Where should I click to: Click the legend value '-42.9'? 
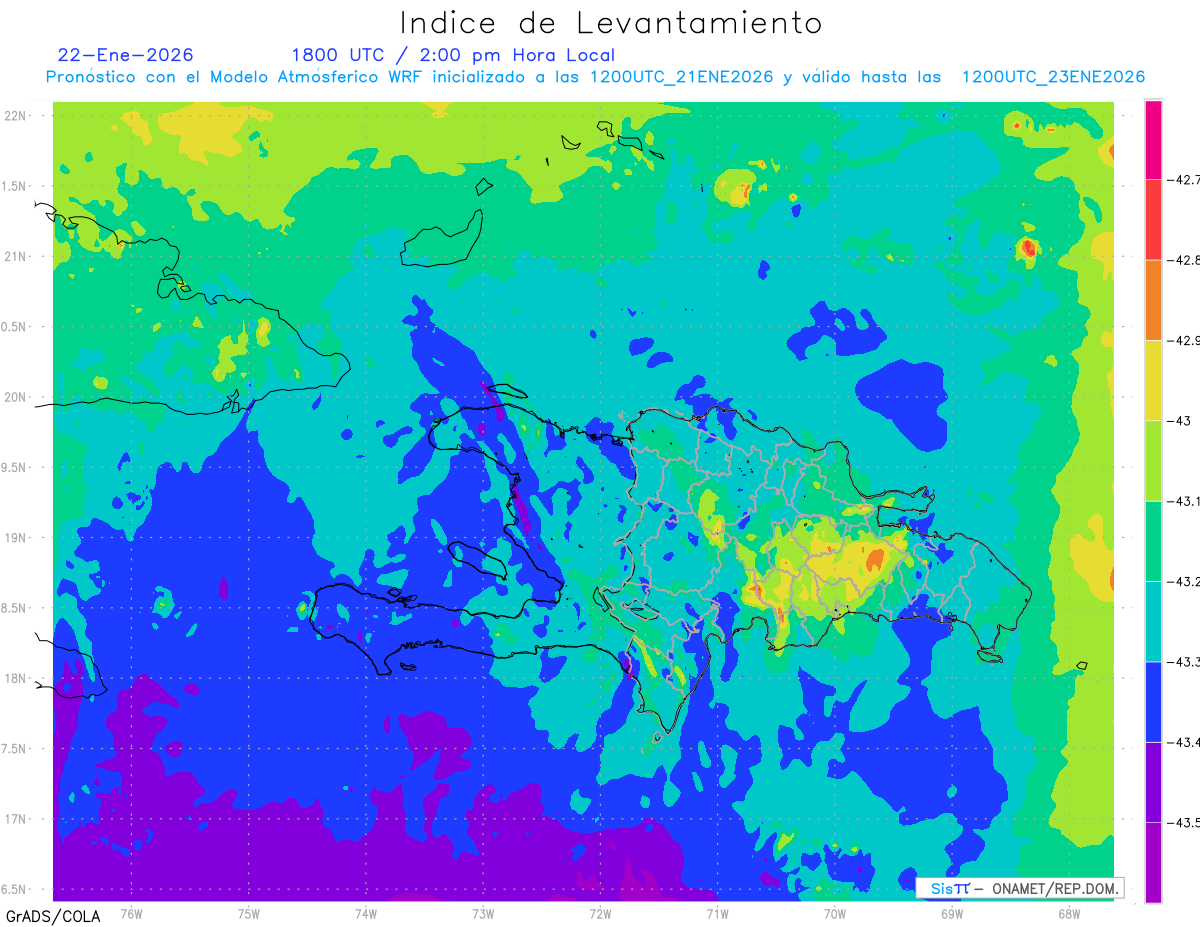pyautogui.click(x=1184, y=340)
